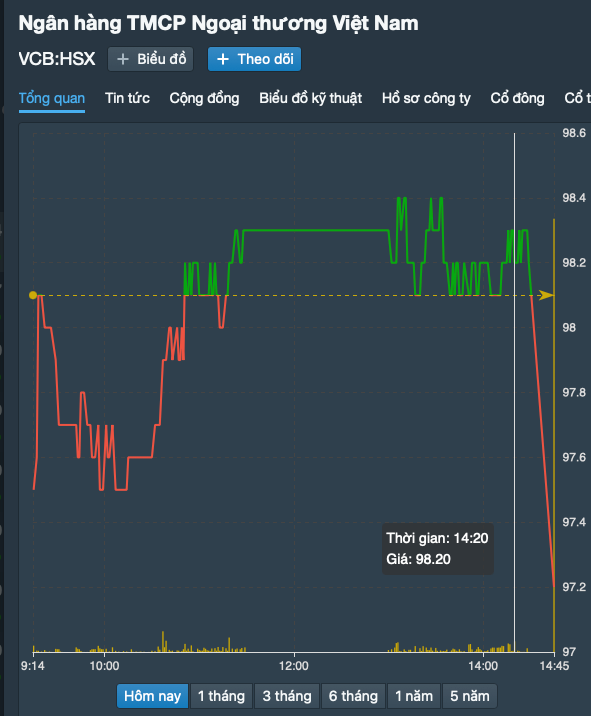
Task: Select the 3 tháng time range
Action: [x=287, y=696]
